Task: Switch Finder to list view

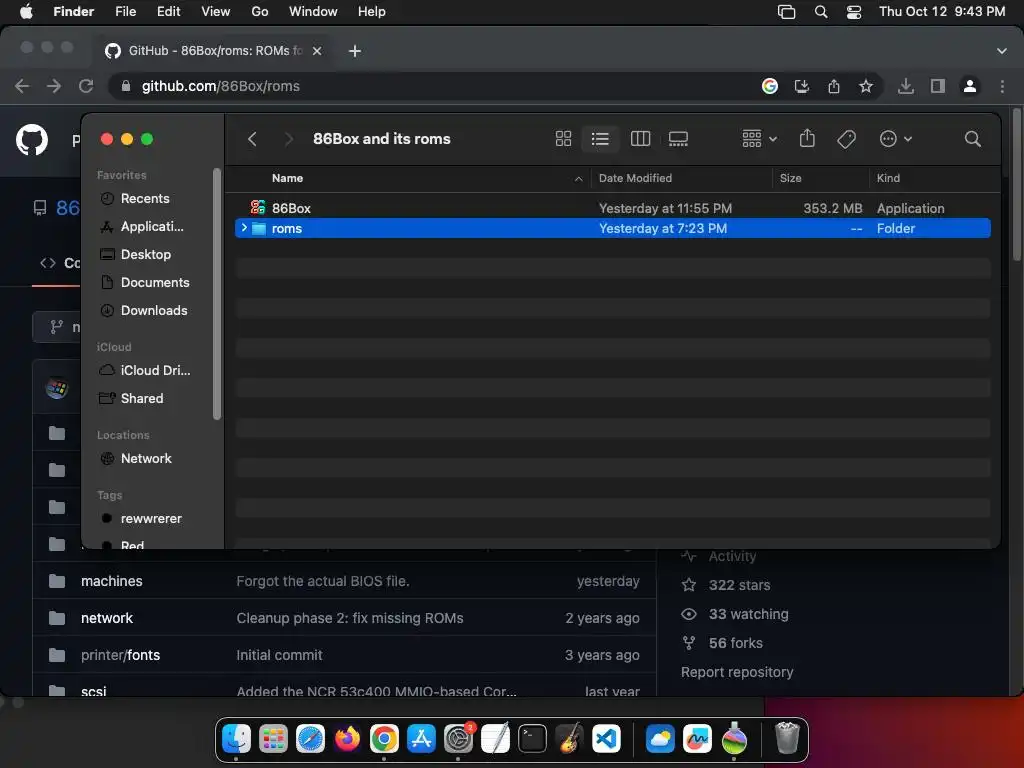Action: (x=600, y=138)
